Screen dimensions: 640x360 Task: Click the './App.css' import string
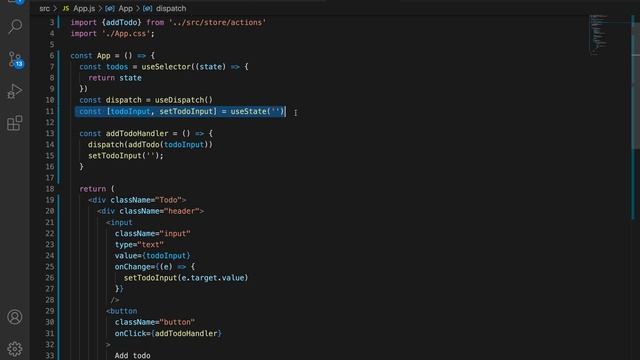pos(126,33)
